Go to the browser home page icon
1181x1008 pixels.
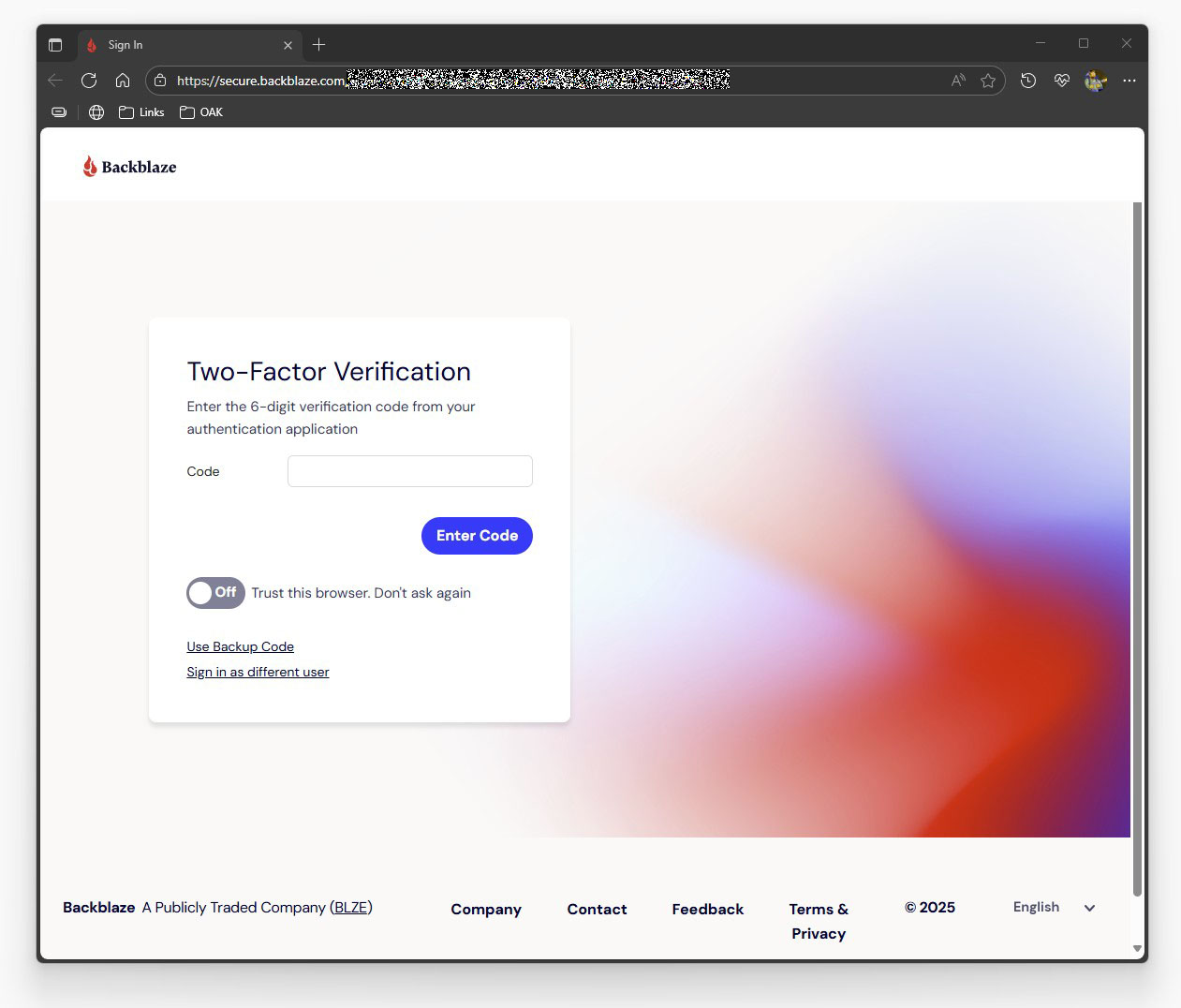pyautogui.click(x=123, y=81)
